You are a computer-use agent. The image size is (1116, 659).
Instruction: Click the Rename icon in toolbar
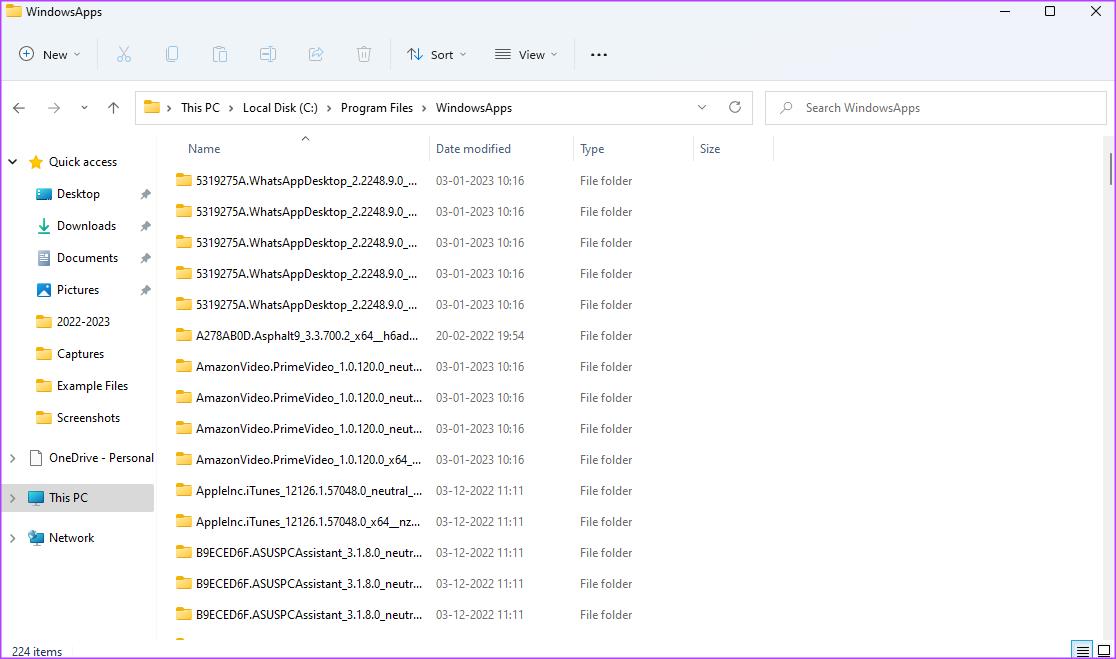click(x=268, y=55)
